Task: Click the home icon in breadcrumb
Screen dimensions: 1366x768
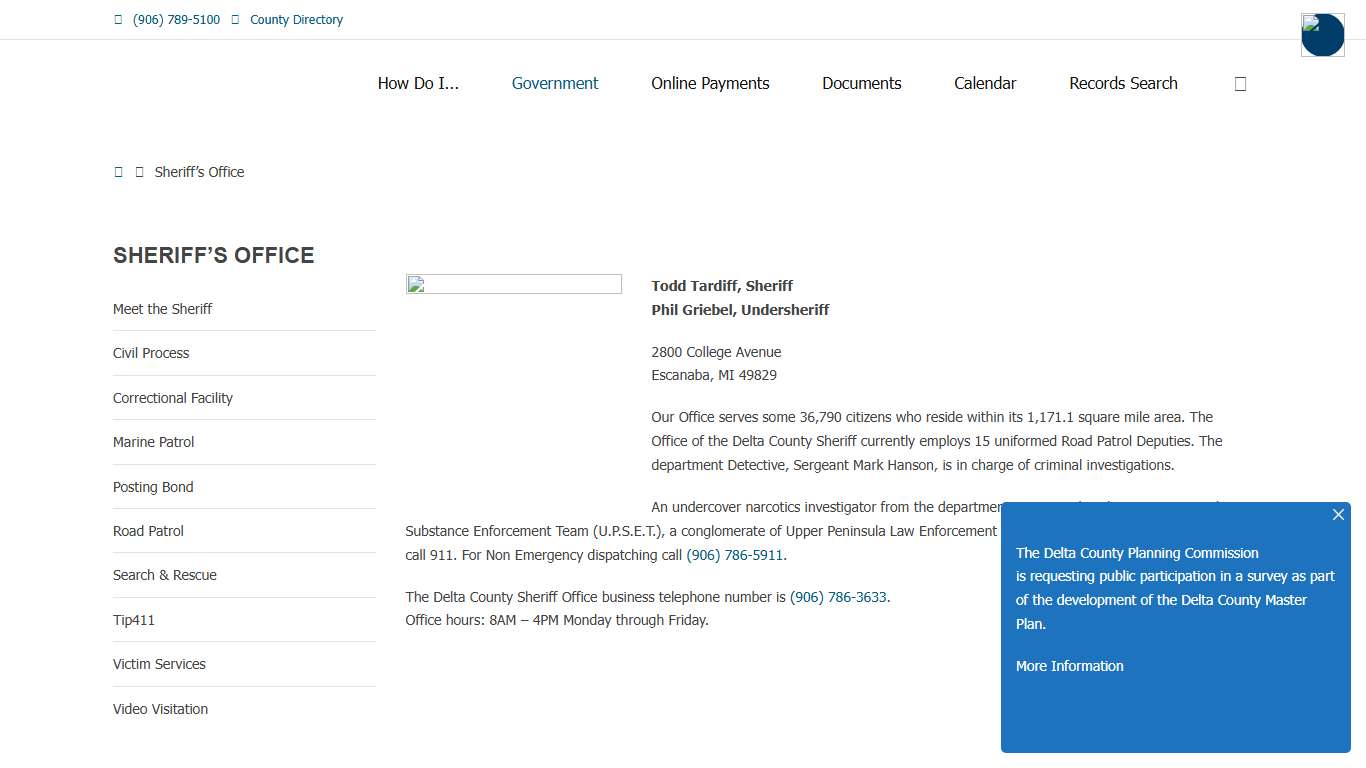Action: [118, 172]
